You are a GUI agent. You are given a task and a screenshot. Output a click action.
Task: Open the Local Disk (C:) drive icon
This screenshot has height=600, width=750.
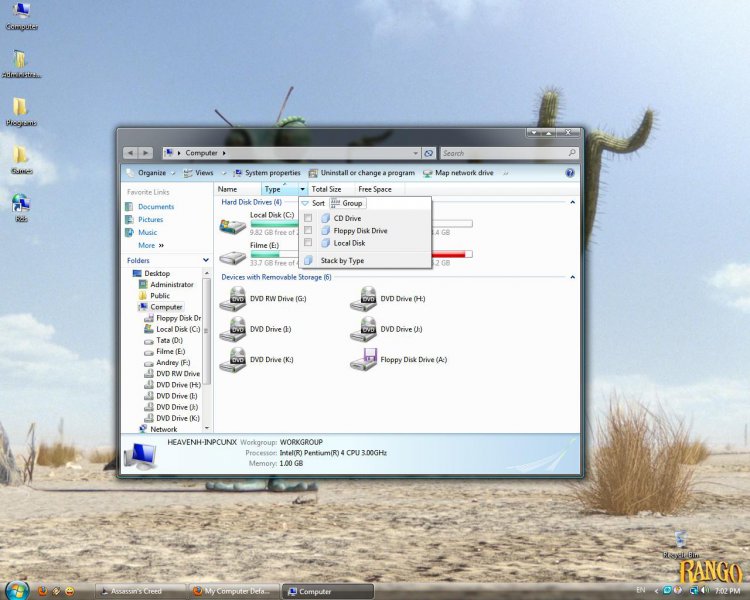coord(232,225)
